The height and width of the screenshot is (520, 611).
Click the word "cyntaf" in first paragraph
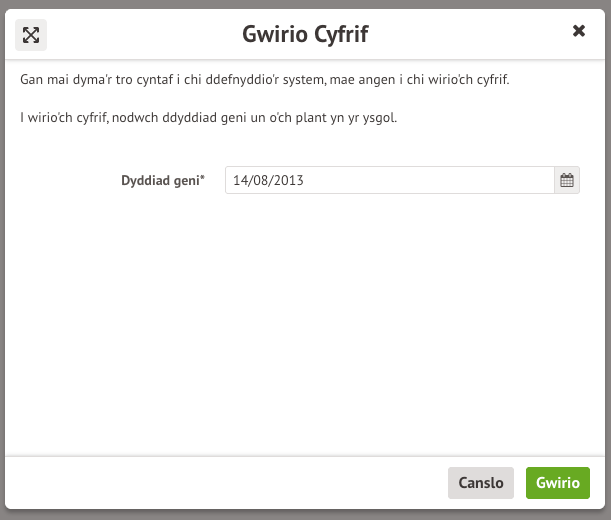point(144,79)
